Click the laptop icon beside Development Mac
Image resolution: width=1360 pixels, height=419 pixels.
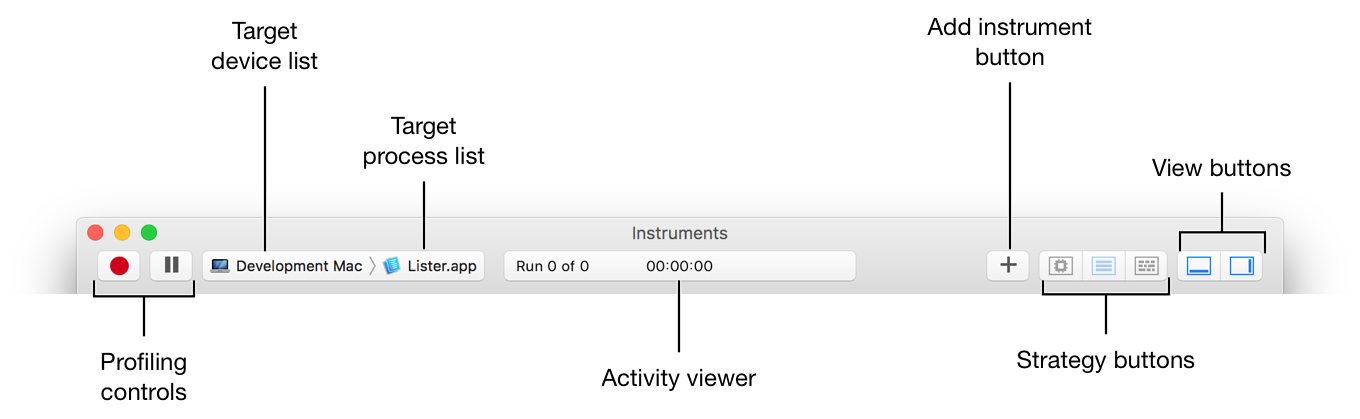point(220,266)
